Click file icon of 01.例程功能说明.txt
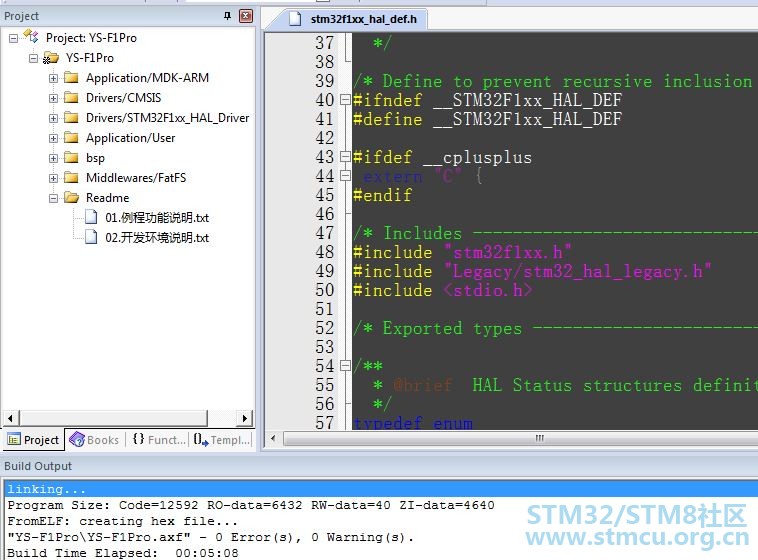This screenshot has height=560, width=758. point(91,217)
